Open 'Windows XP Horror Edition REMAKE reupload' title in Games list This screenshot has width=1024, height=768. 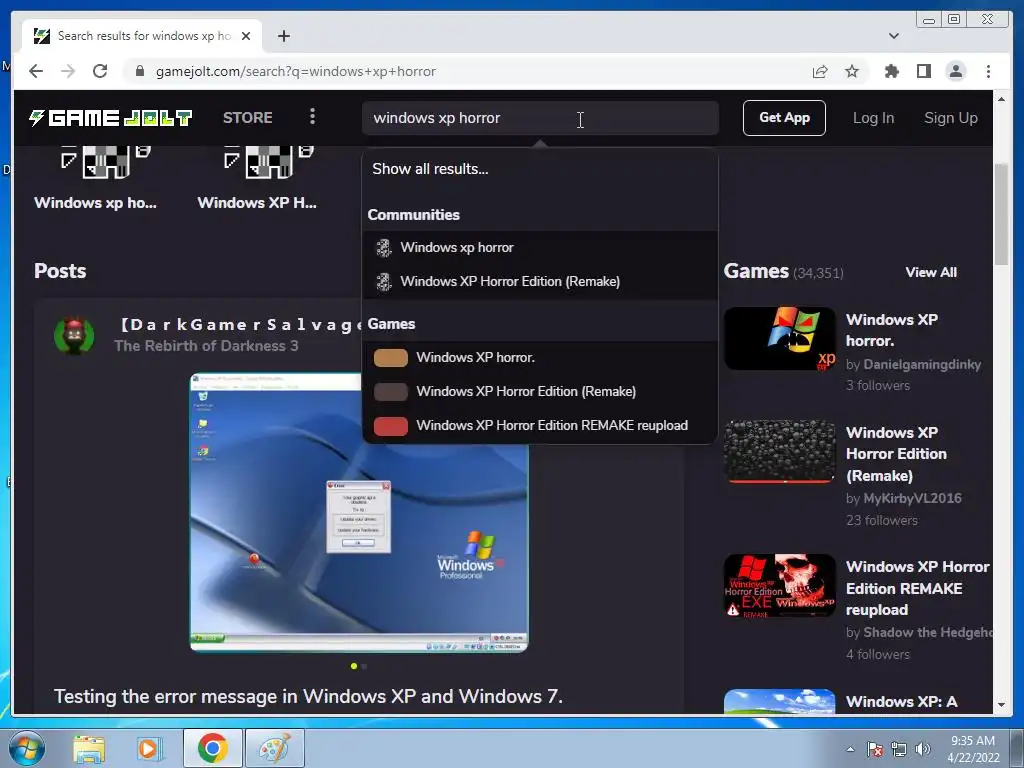coord(918,588)
